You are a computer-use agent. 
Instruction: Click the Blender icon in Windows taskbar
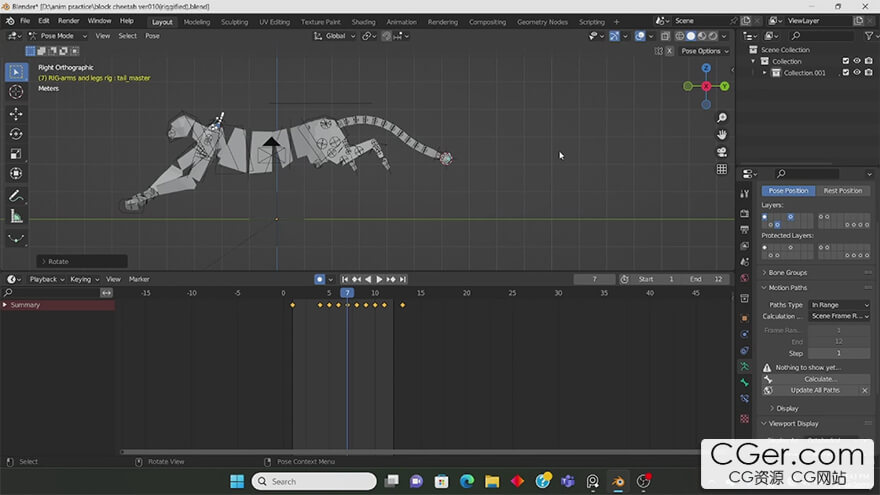618,481
